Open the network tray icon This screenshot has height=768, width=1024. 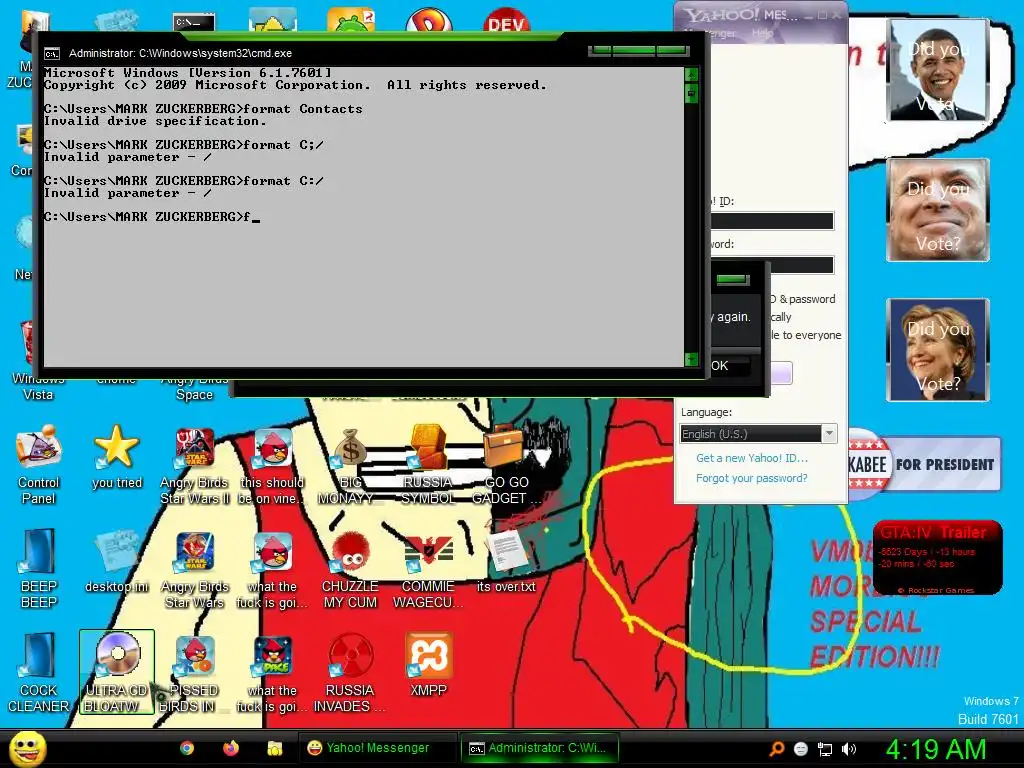click(x=825, y=749)
